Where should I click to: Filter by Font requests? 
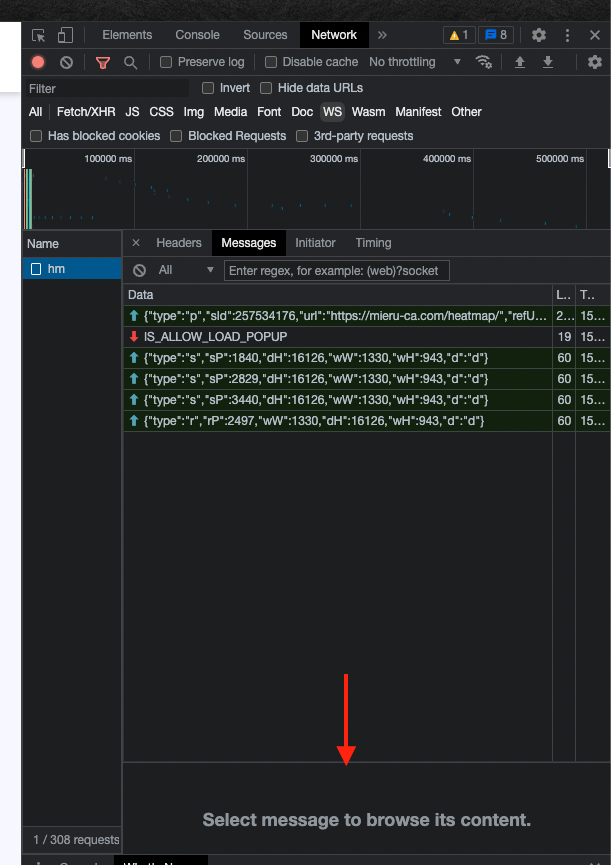(x=269, y=112)
